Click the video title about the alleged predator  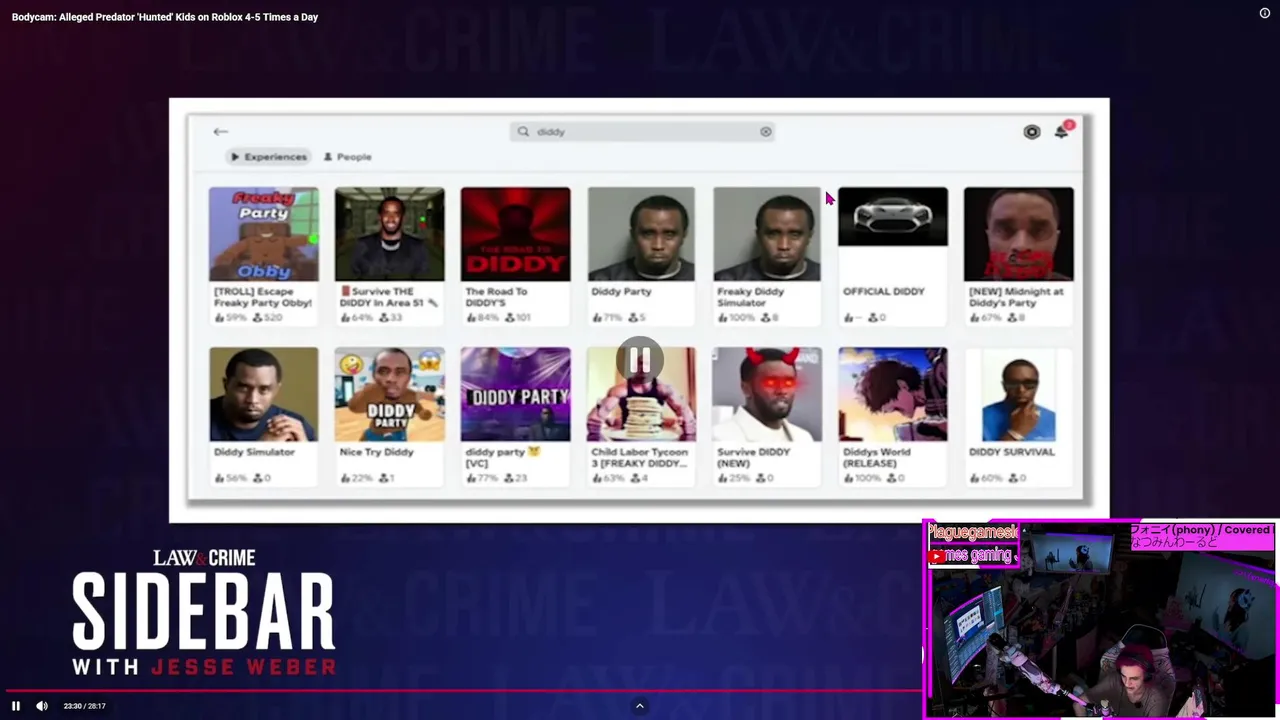coord(165,17)
